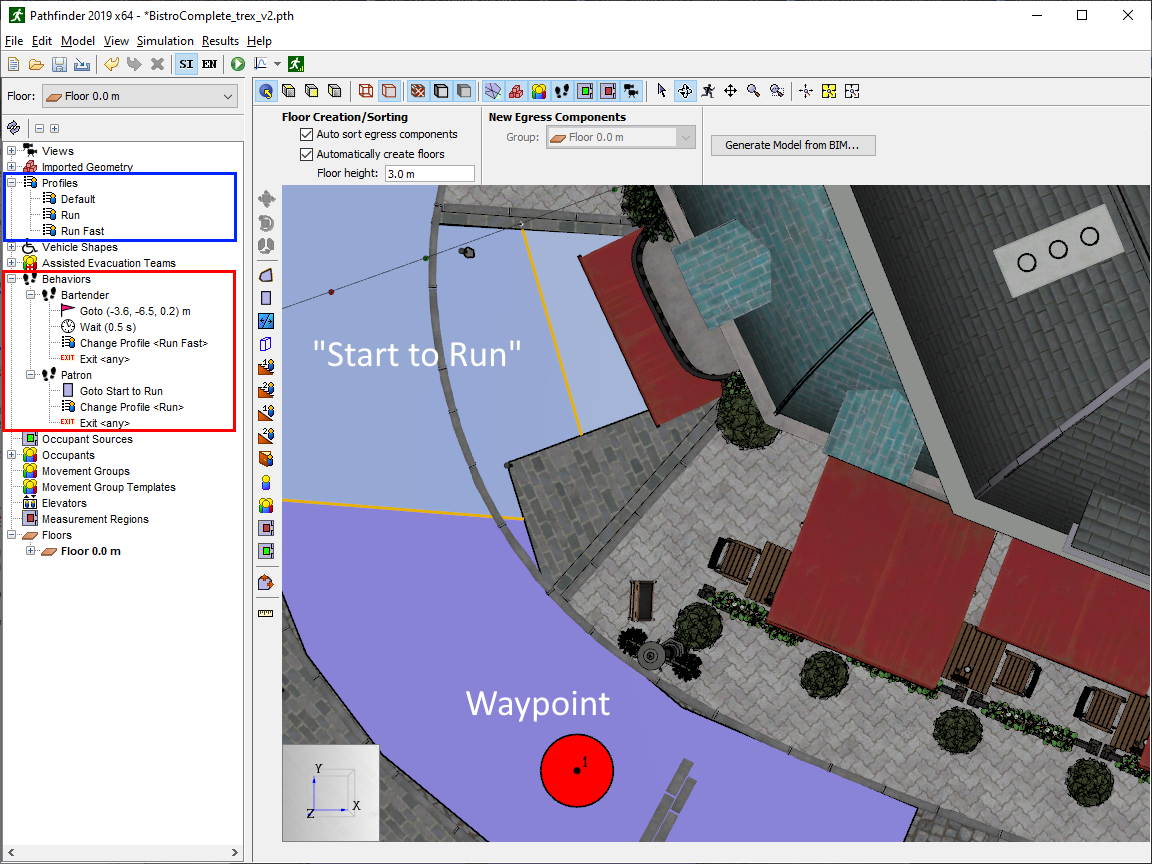Select the magnifier zoom tool

pos(753,91)
